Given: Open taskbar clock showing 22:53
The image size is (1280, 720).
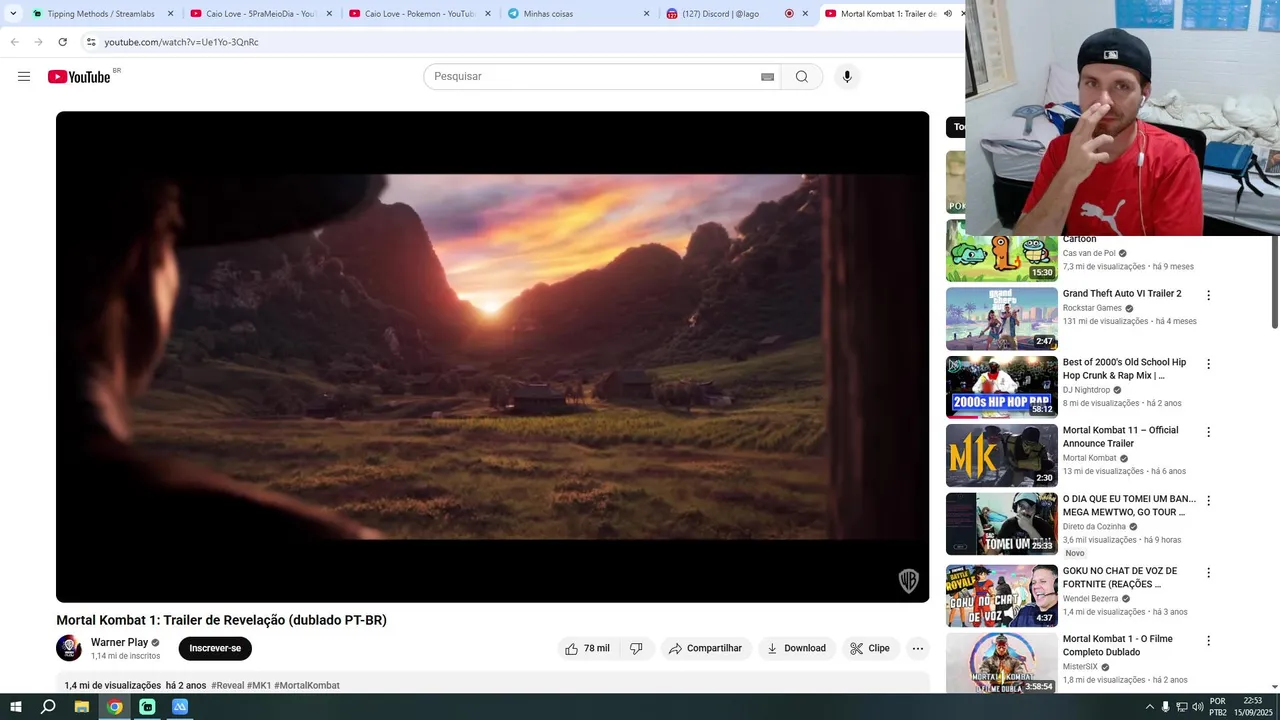Looking at the screenshot, I should point(1252,707).
